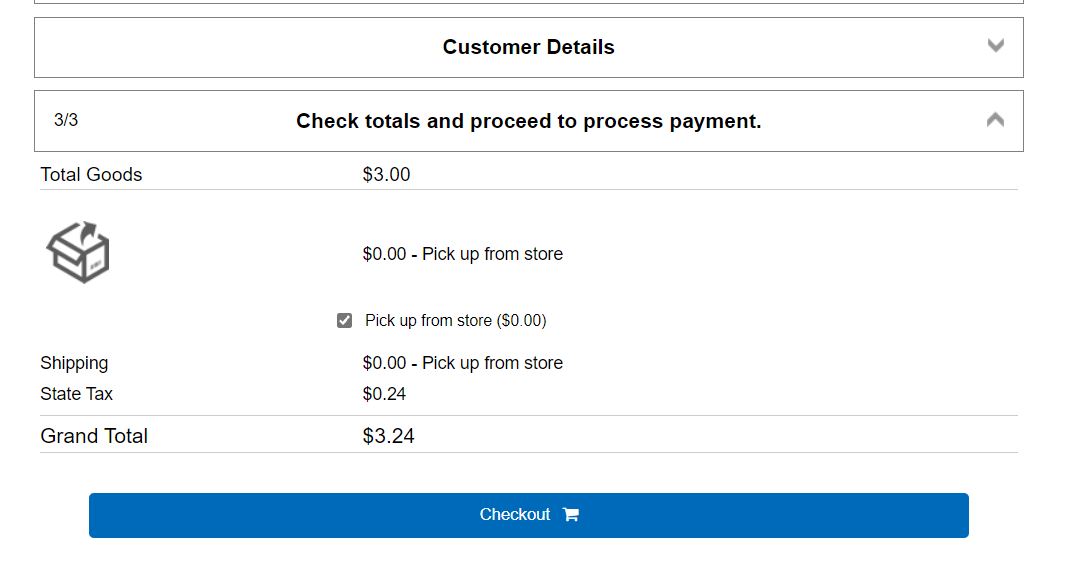
Task: Uncheck the Pick up from store checkbox
Action: (344, 320)
